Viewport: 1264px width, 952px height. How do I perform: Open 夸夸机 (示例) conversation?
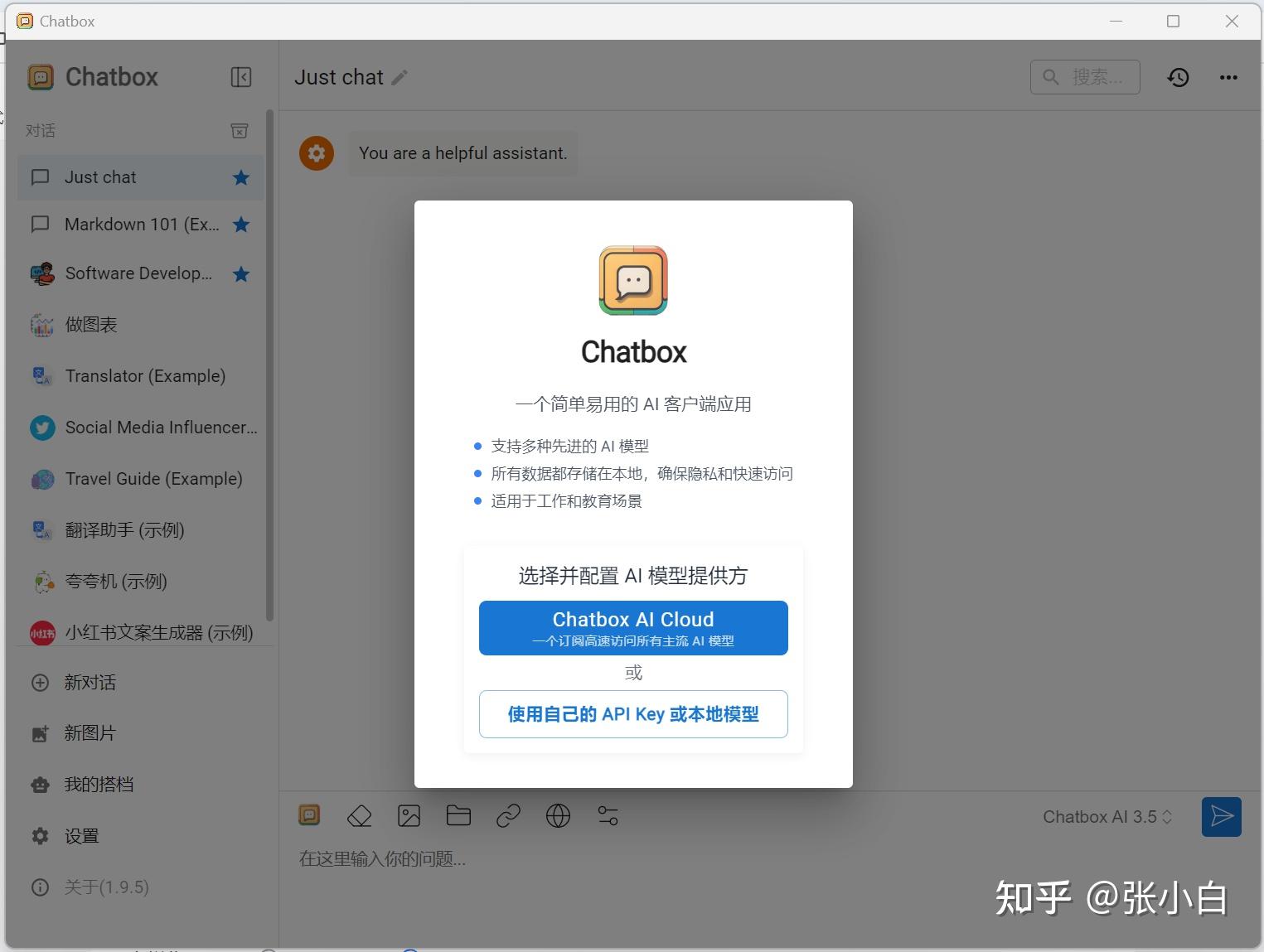141,582
